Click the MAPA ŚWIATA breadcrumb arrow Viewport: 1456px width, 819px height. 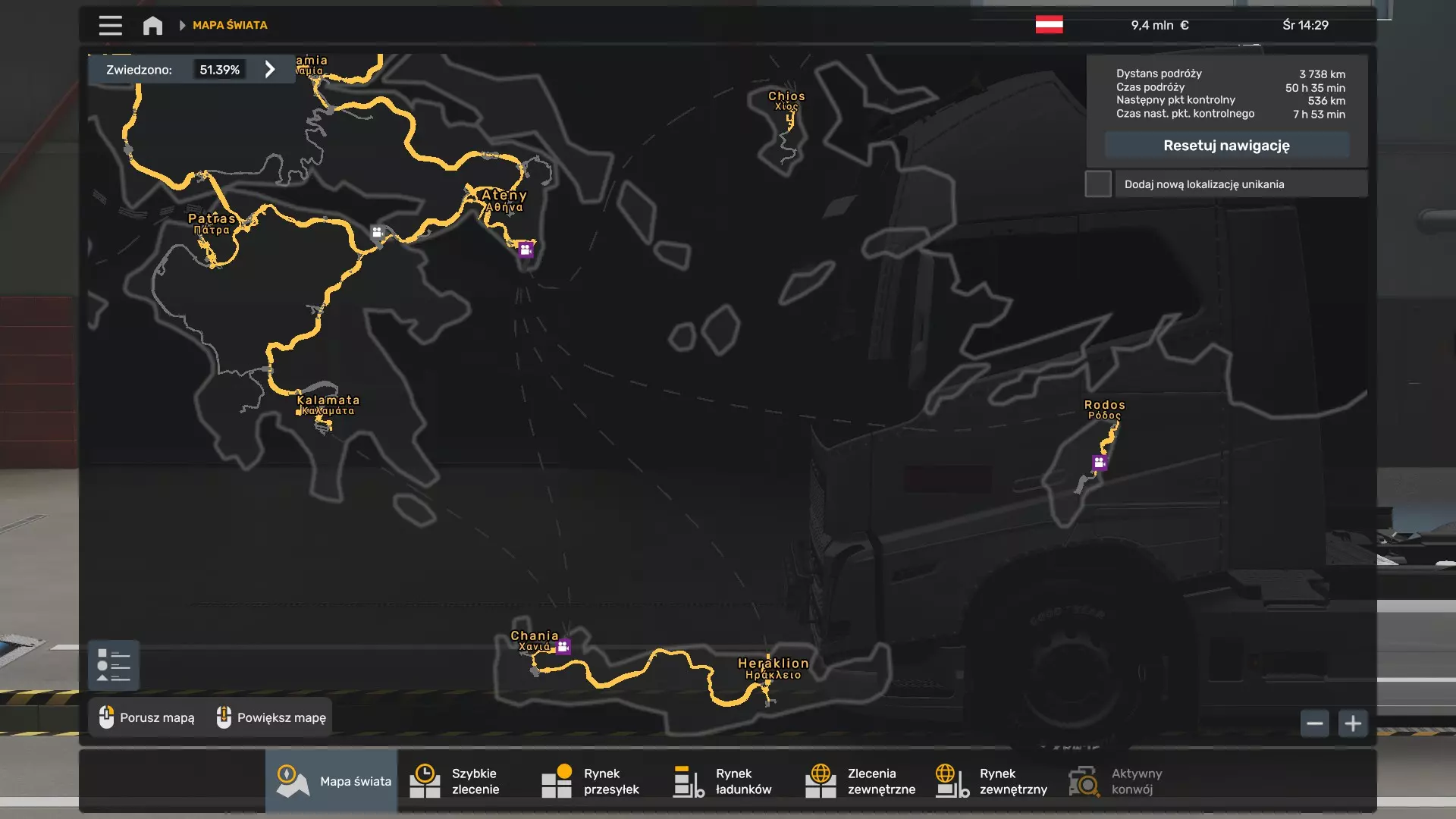[x=182, y=25]
